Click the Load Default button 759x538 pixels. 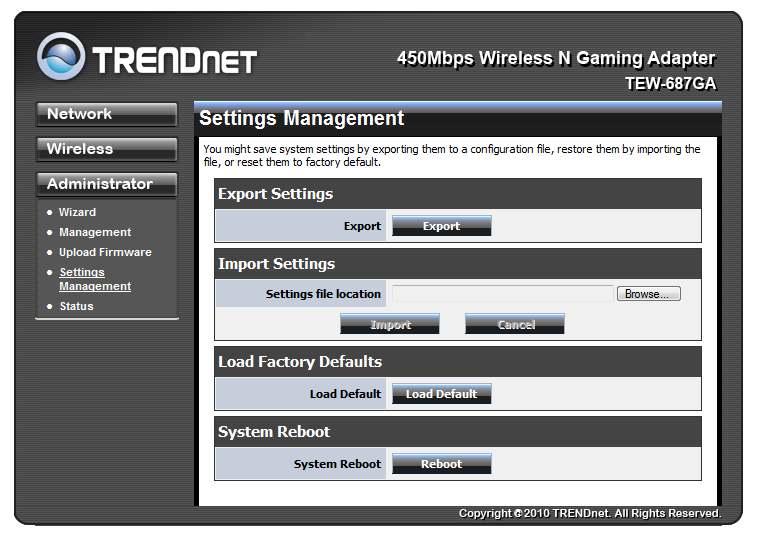point(441,394)
